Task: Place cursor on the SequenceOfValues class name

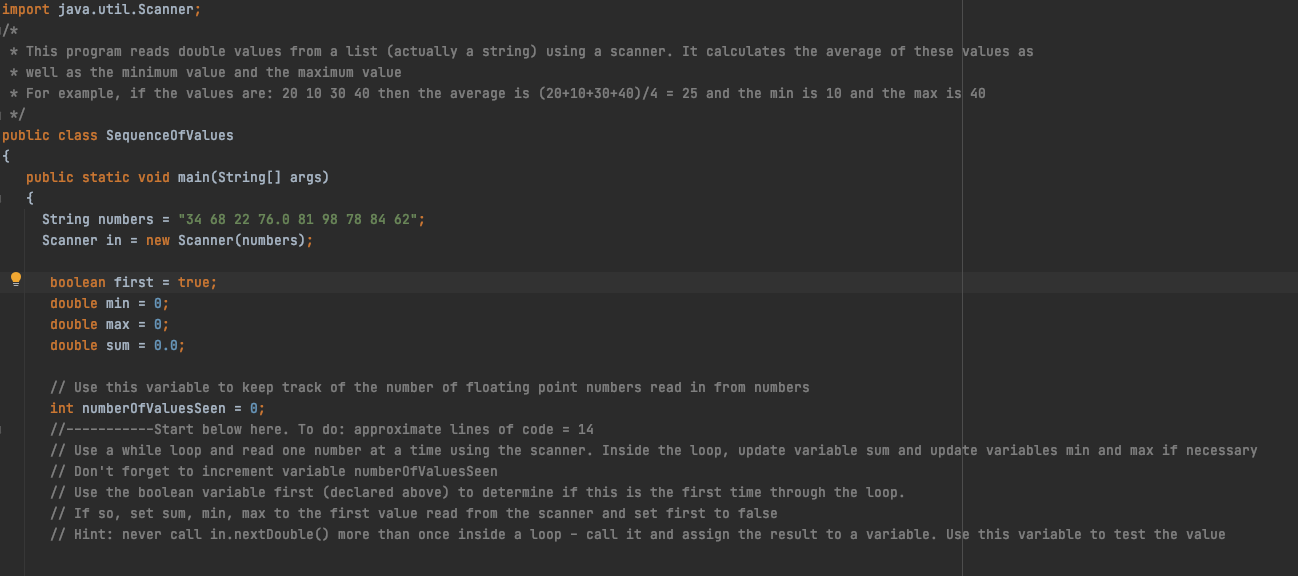Action: click(x=170, y=135)
